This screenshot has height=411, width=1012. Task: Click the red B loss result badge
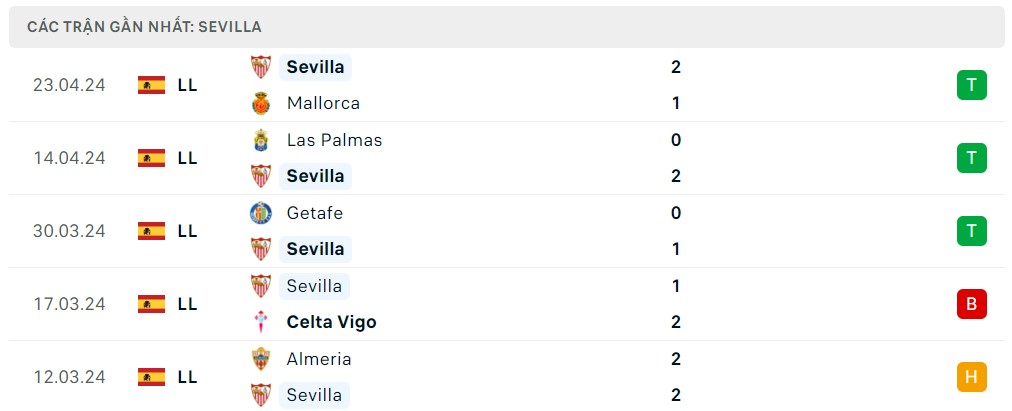[971, 304]
